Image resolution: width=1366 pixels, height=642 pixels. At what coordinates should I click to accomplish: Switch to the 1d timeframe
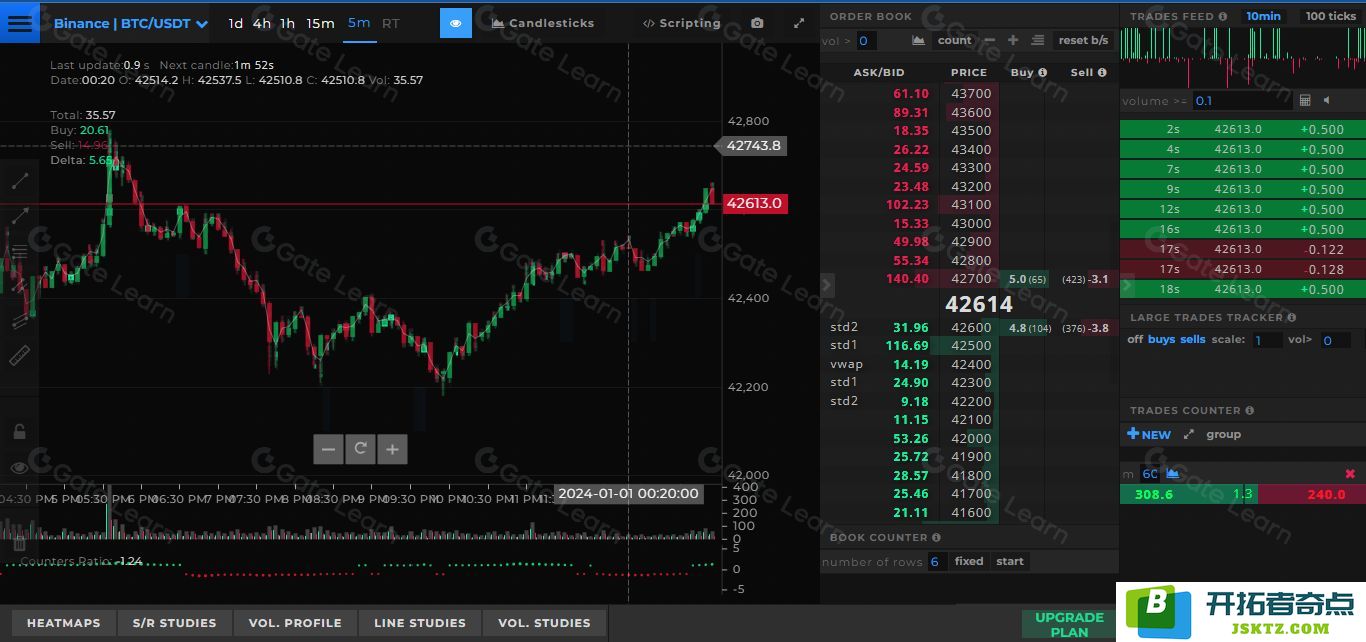[236, 23]
